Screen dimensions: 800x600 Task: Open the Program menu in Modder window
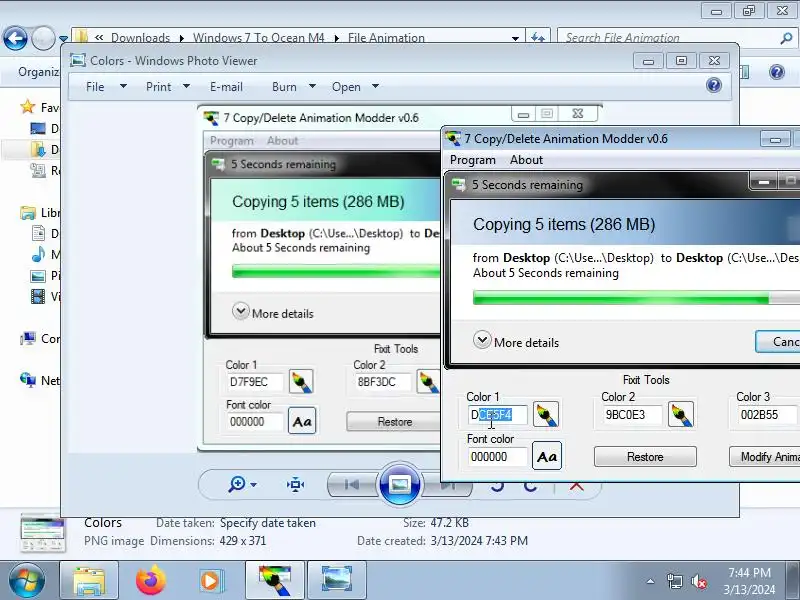tap(472, 160)
